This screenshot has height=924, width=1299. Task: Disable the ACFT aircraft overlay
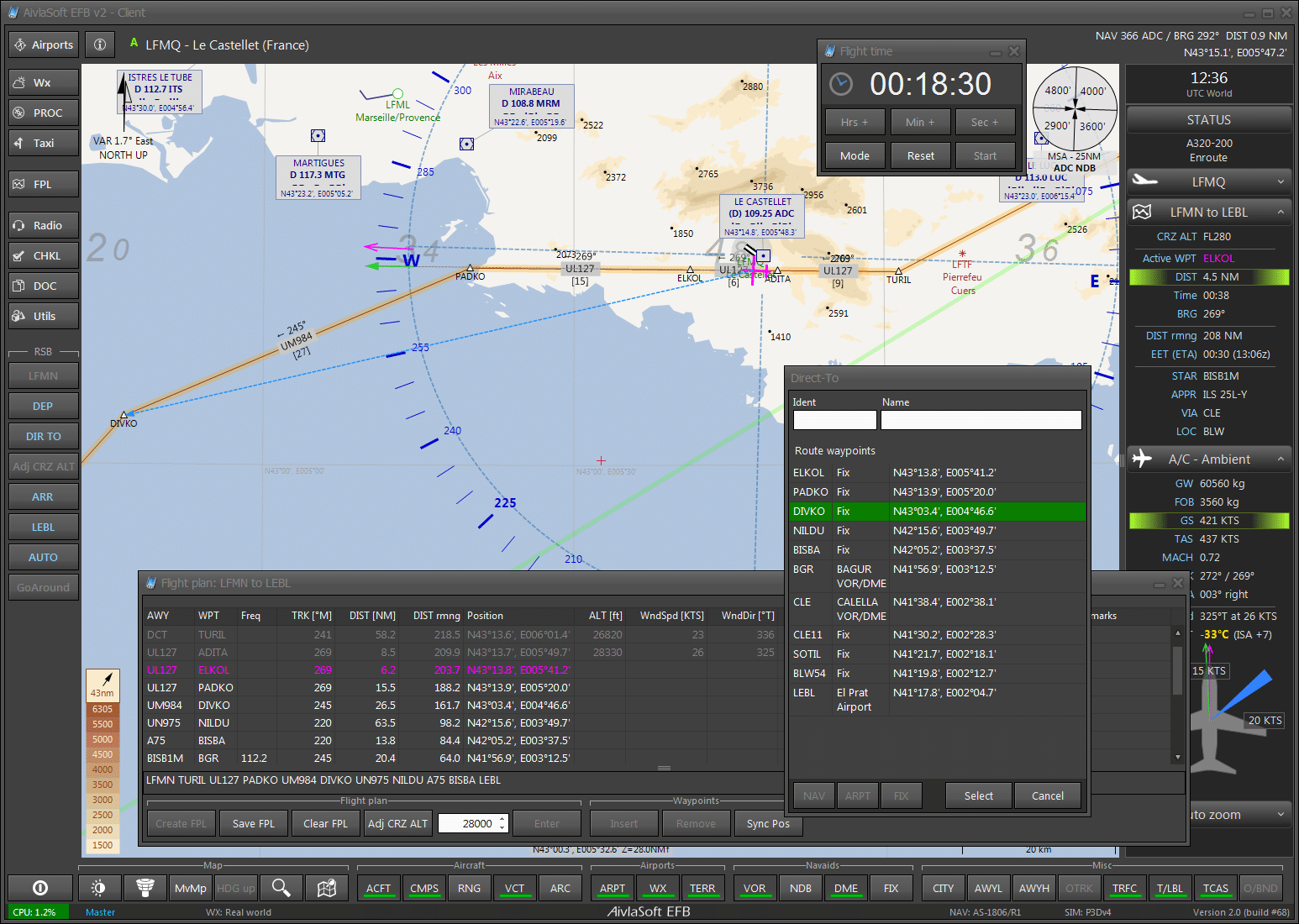[378, 888]
